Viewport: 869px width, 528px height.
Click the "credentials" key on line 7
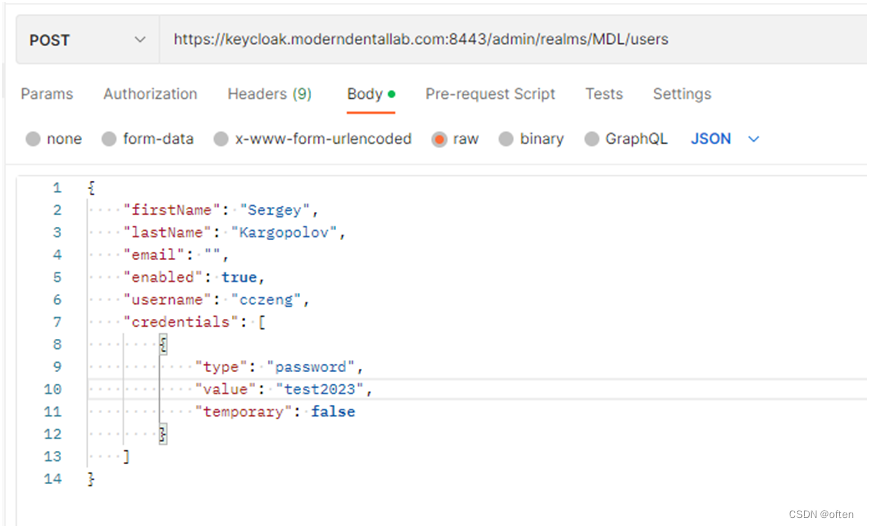pyautogui.click(x=181, y=322)
